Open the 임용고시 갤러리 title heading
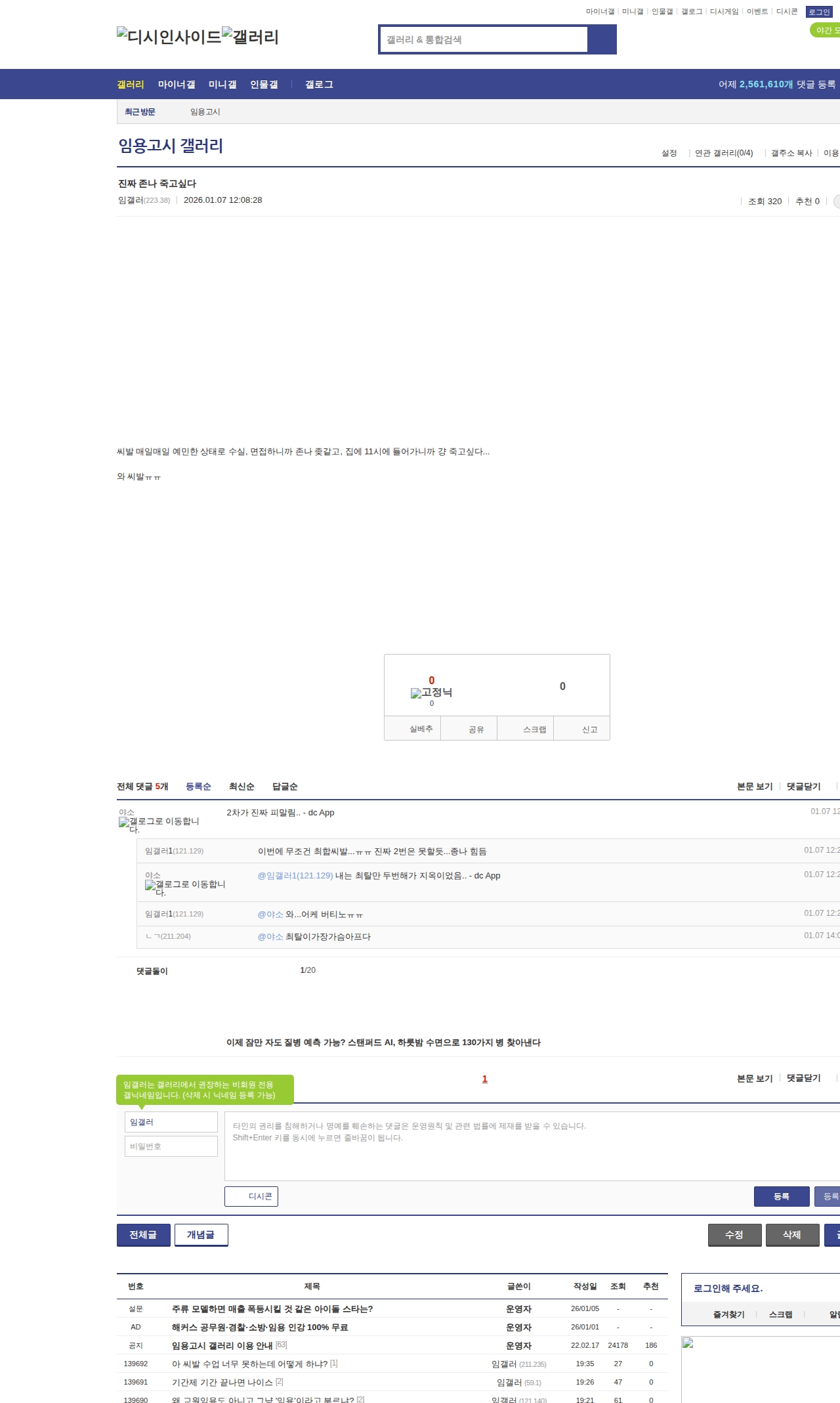This screenshot has height=1403, width=840. 171,146
